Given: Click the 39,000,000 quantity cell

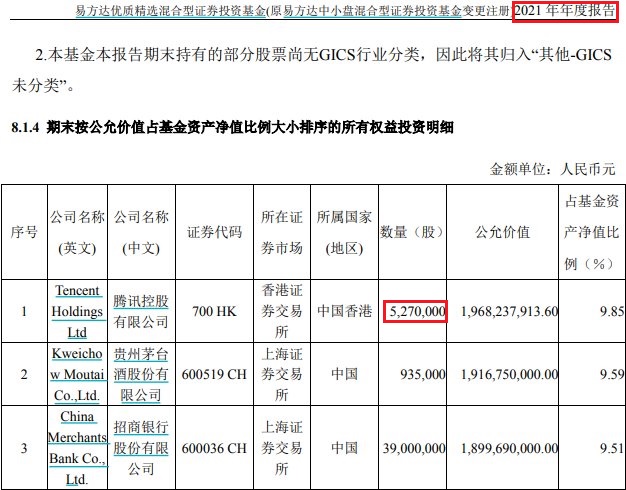Looking at the screenshot, I should click(415, 448).
